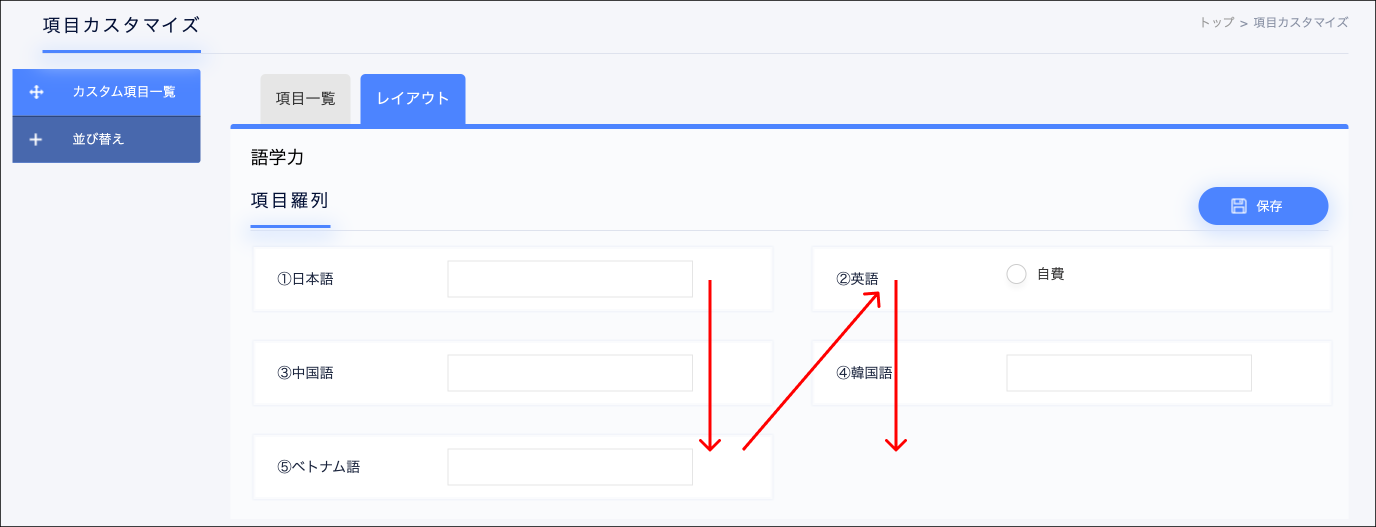Click the 語学力 layout title
Image resolution: width=1376 pixels, height=527 pixels.
(277, 157)
